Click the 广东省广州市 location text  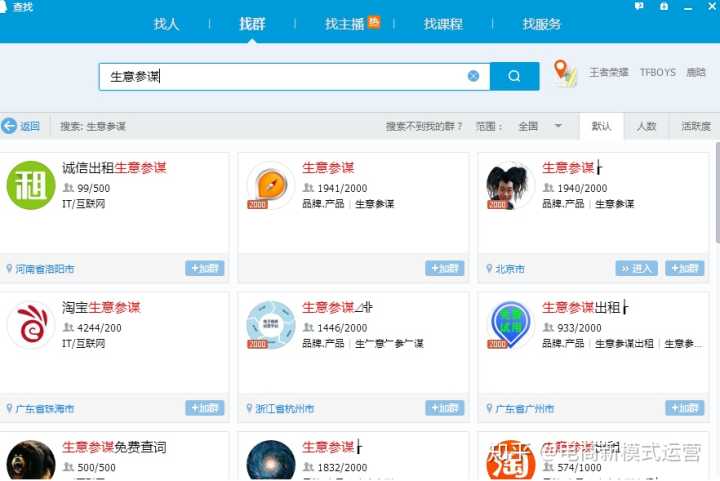coord(525,408)
